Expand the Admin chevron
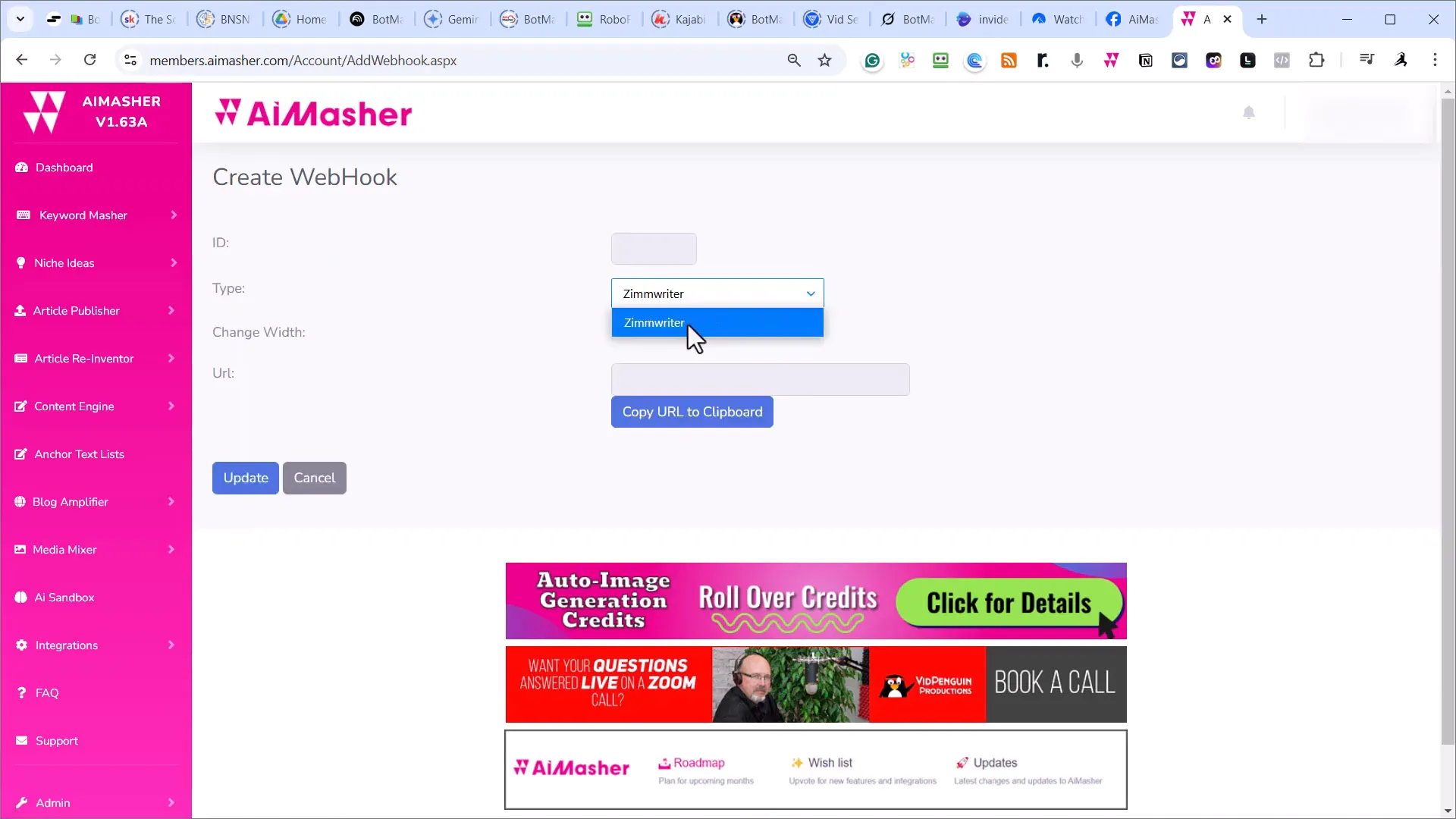 [171, 802]
